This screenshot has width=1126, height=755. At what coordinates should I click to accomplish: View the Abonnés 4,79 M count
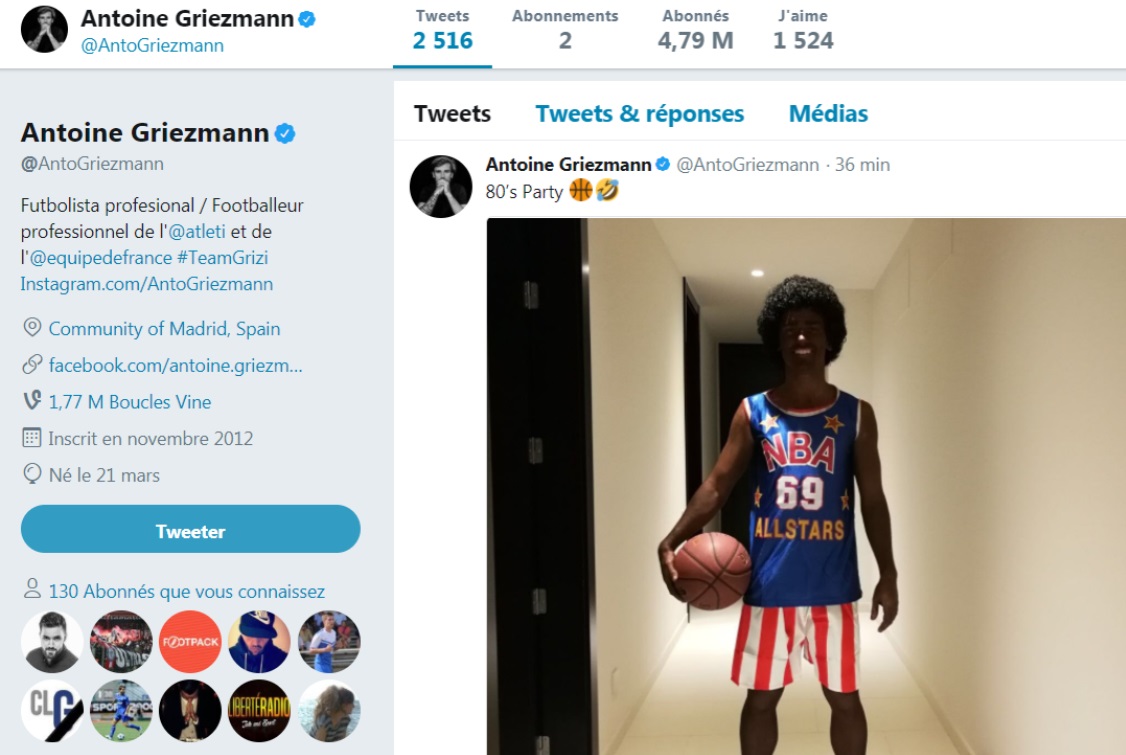pyautogui.click(x=695, y=30)
